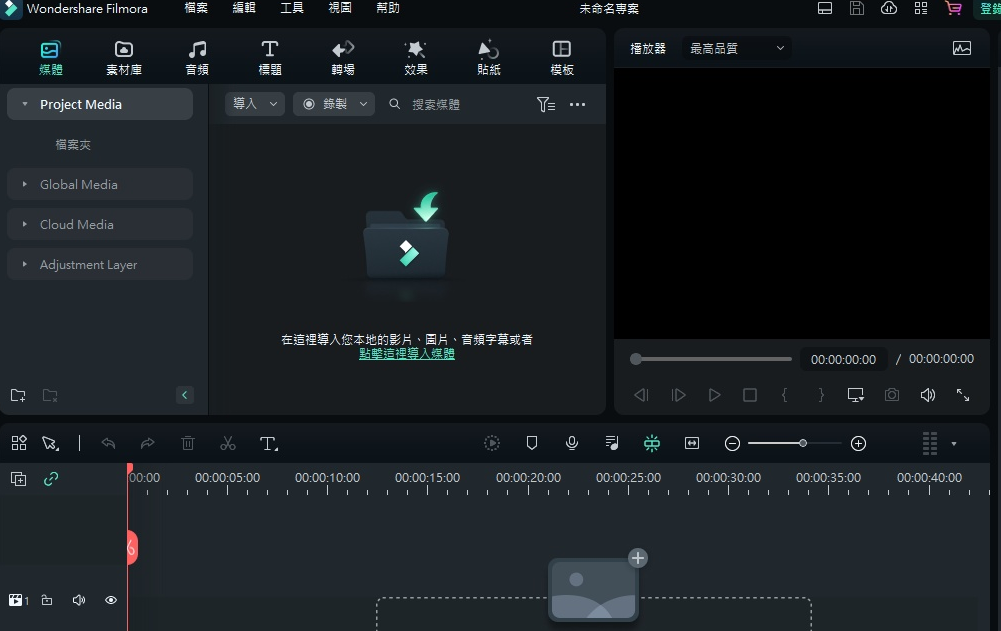1001x631 pixels.
Task: Open the apps grid icon in title bar
Action: click(x=921, y=8)
